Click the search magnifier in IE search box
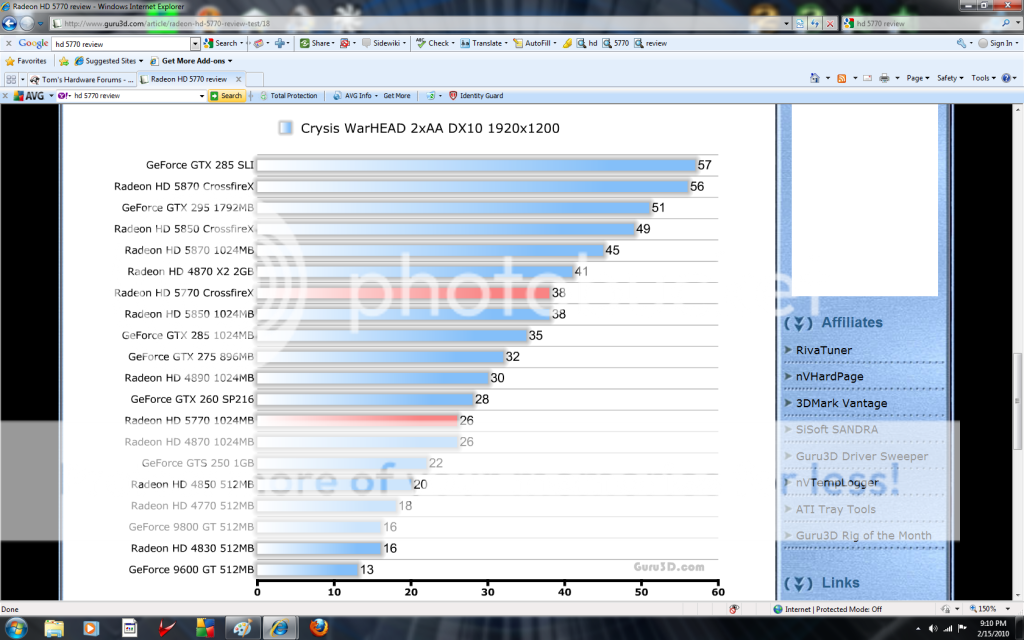Viewport: 1024px width, 640px height. click(x=1006, y=24)
